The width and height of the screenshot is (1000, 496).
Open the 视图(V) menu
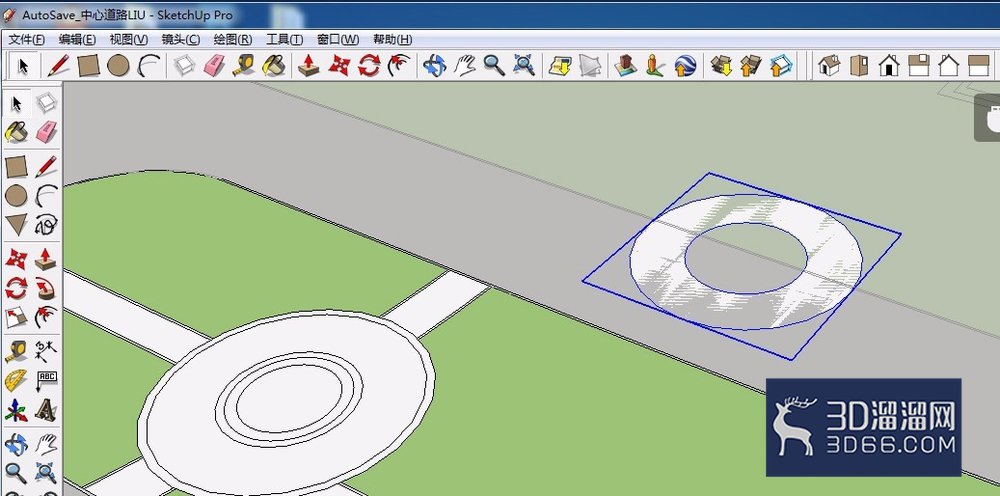tap(129, 40)
